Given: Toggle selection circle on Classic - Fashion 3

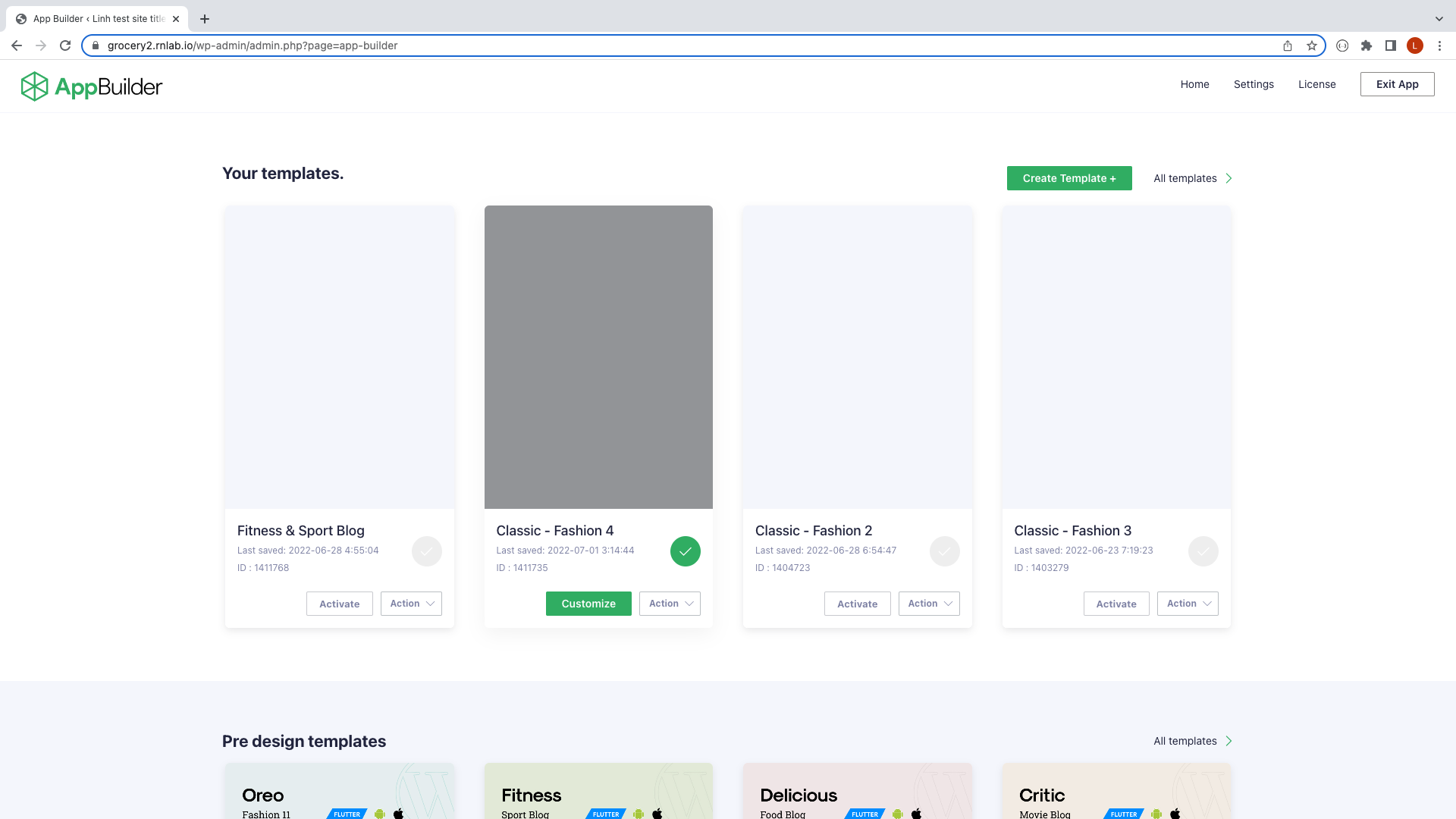Looking at the screenshot, I should (1203, 551).
